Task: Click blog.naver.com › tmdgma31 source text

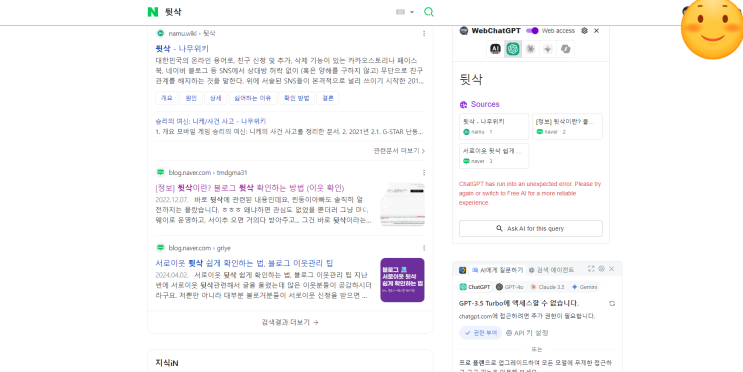Action: tap(208, 172)
